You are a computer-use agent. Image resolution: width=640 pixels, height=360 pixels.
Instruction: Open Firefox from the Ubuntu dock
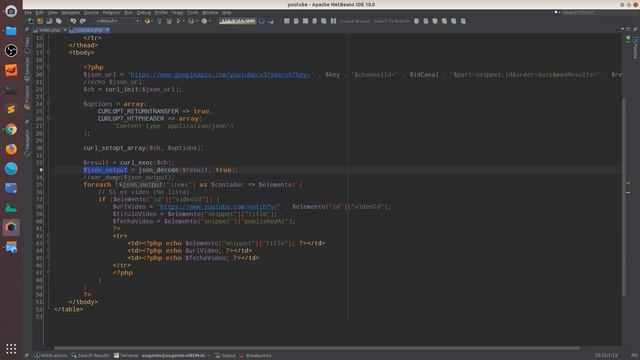pyautogui.click(x=11, y=149)
